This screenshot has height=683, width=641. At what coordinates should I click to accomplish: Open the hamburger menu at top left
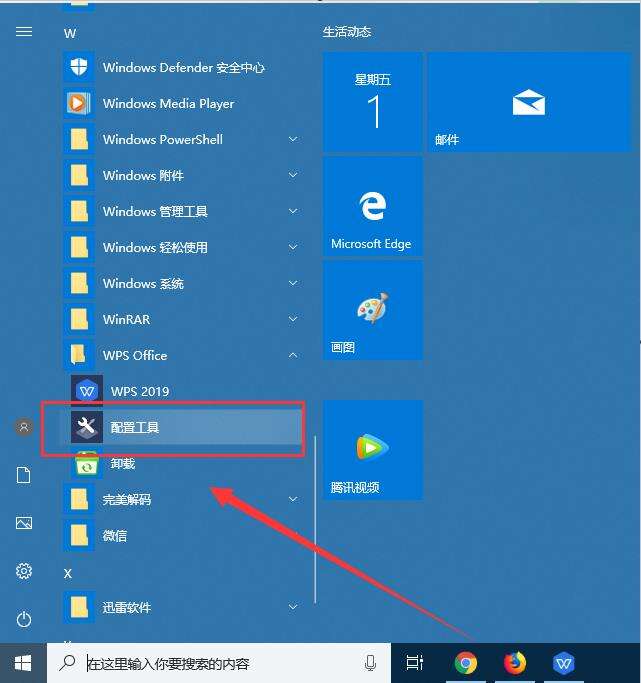coord(24,32)
